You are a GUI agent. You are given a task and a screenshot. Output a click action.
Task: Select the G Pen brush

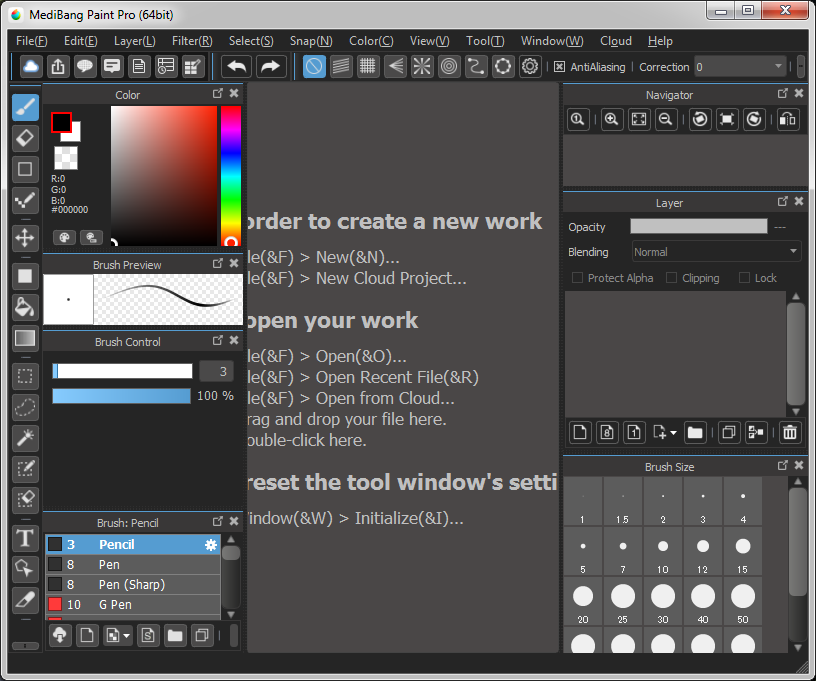pyautogui.click(x=130, y=604)
